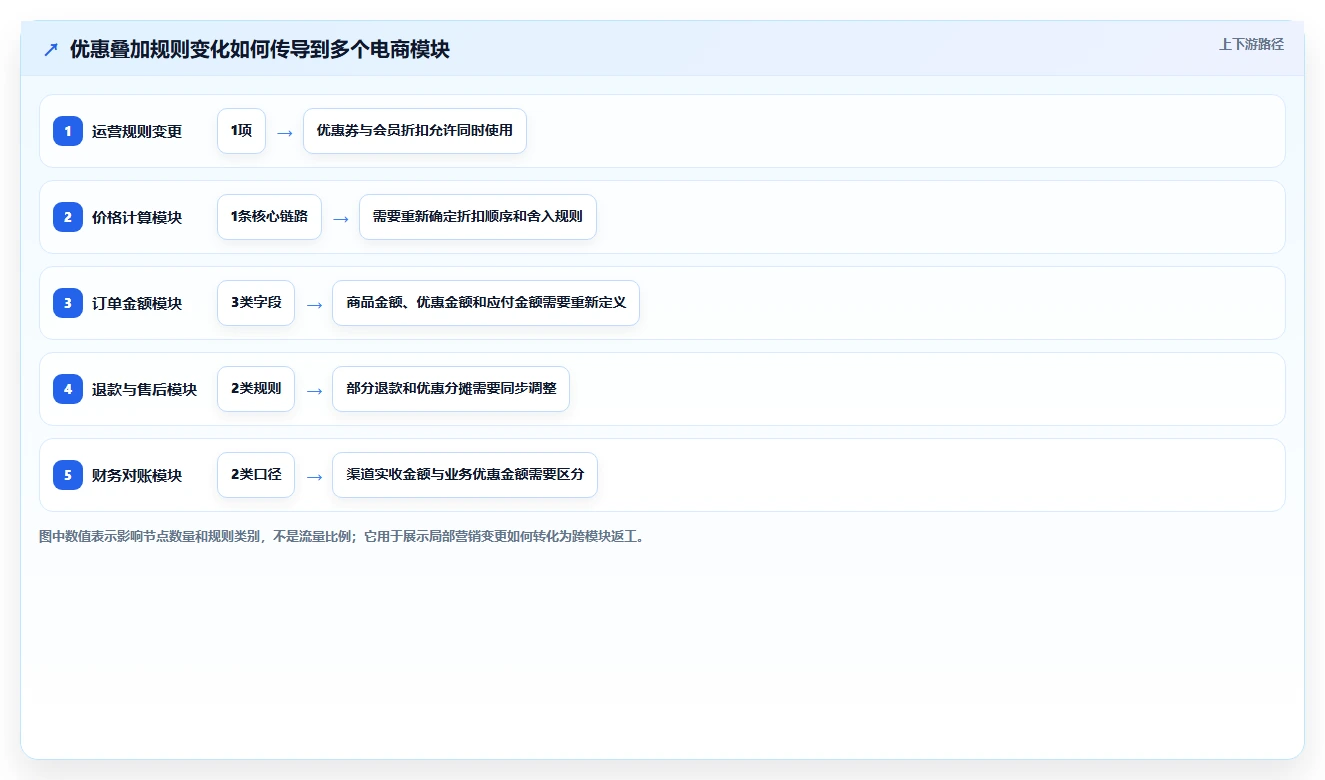Viewport: 1325px width, 780px height.
Task: Click the footnote starting with 图中数值表示影响节点数量
Action: click(343, 536)
